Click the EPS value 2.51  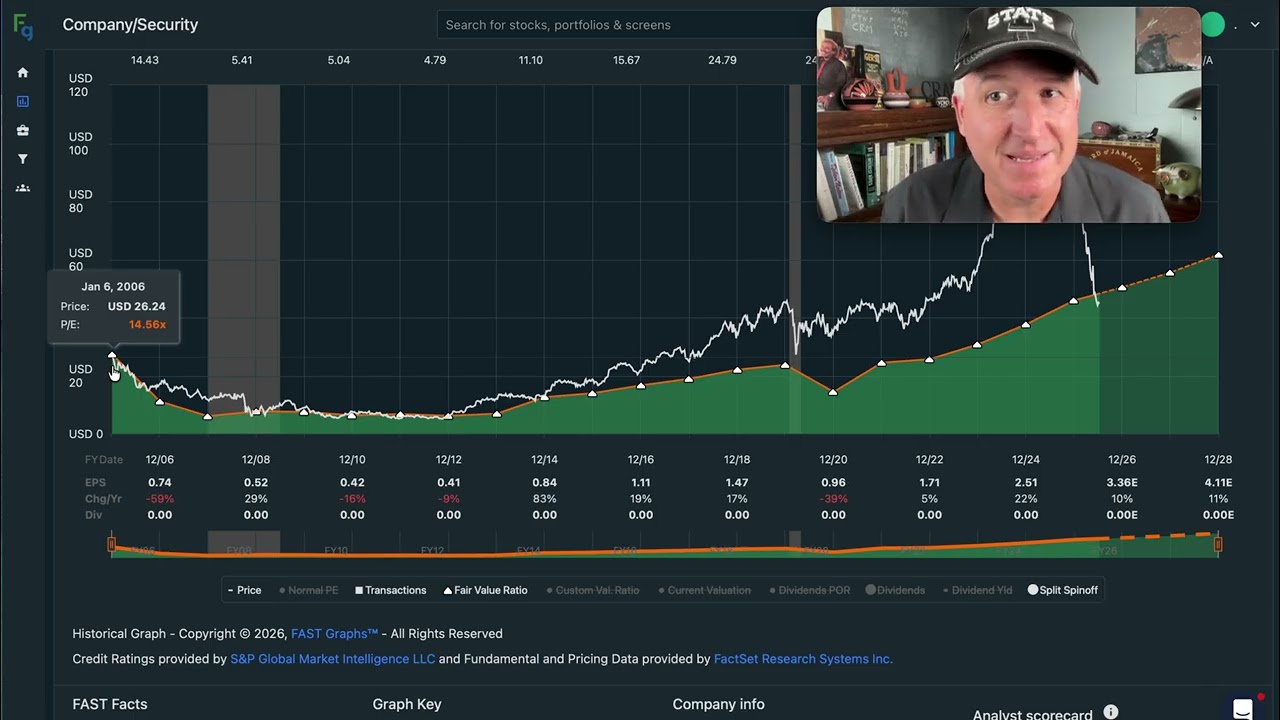pos(1026,483)
